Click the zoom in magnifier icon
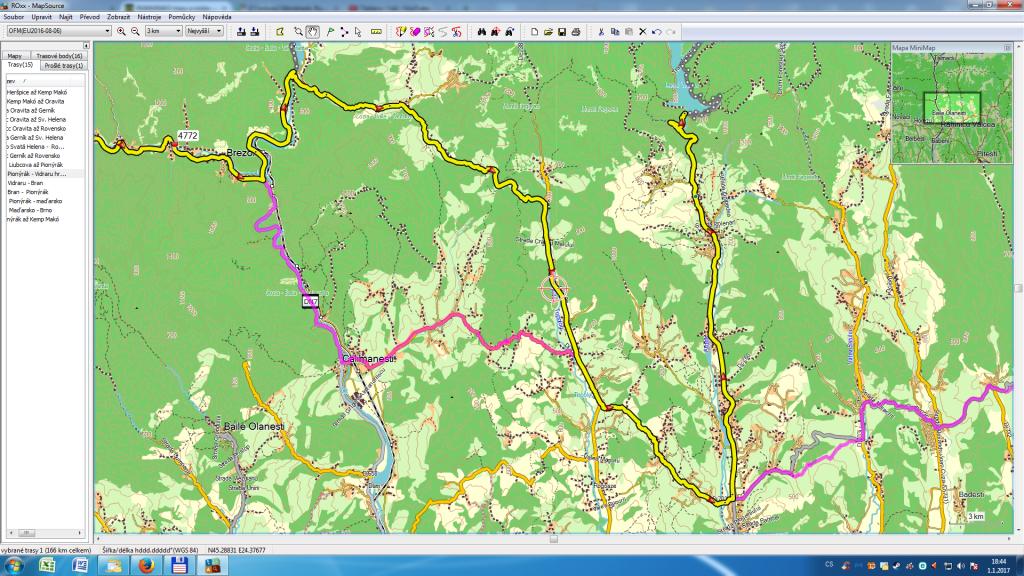This screenshot has height=576, width=1024. pos(122,31)
